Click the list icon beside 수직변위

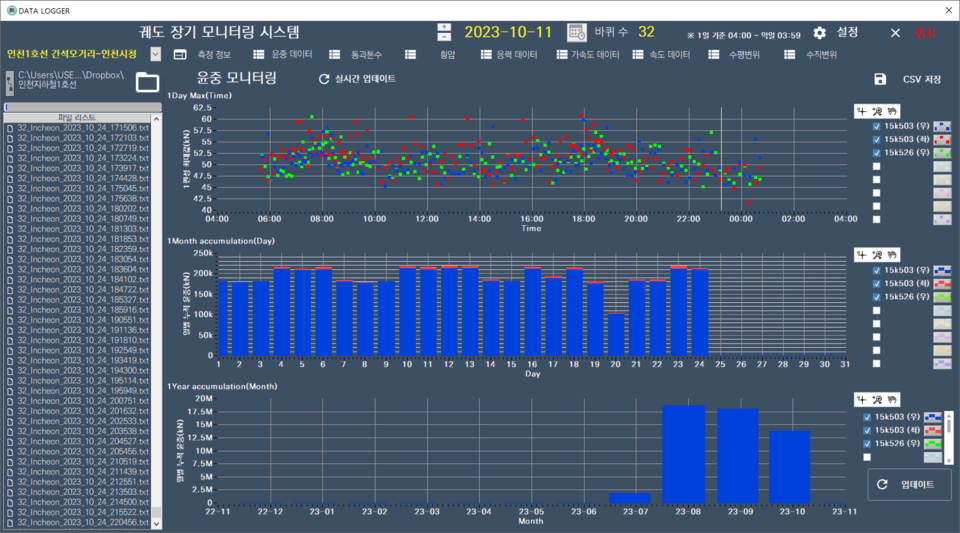click(790, 54)
